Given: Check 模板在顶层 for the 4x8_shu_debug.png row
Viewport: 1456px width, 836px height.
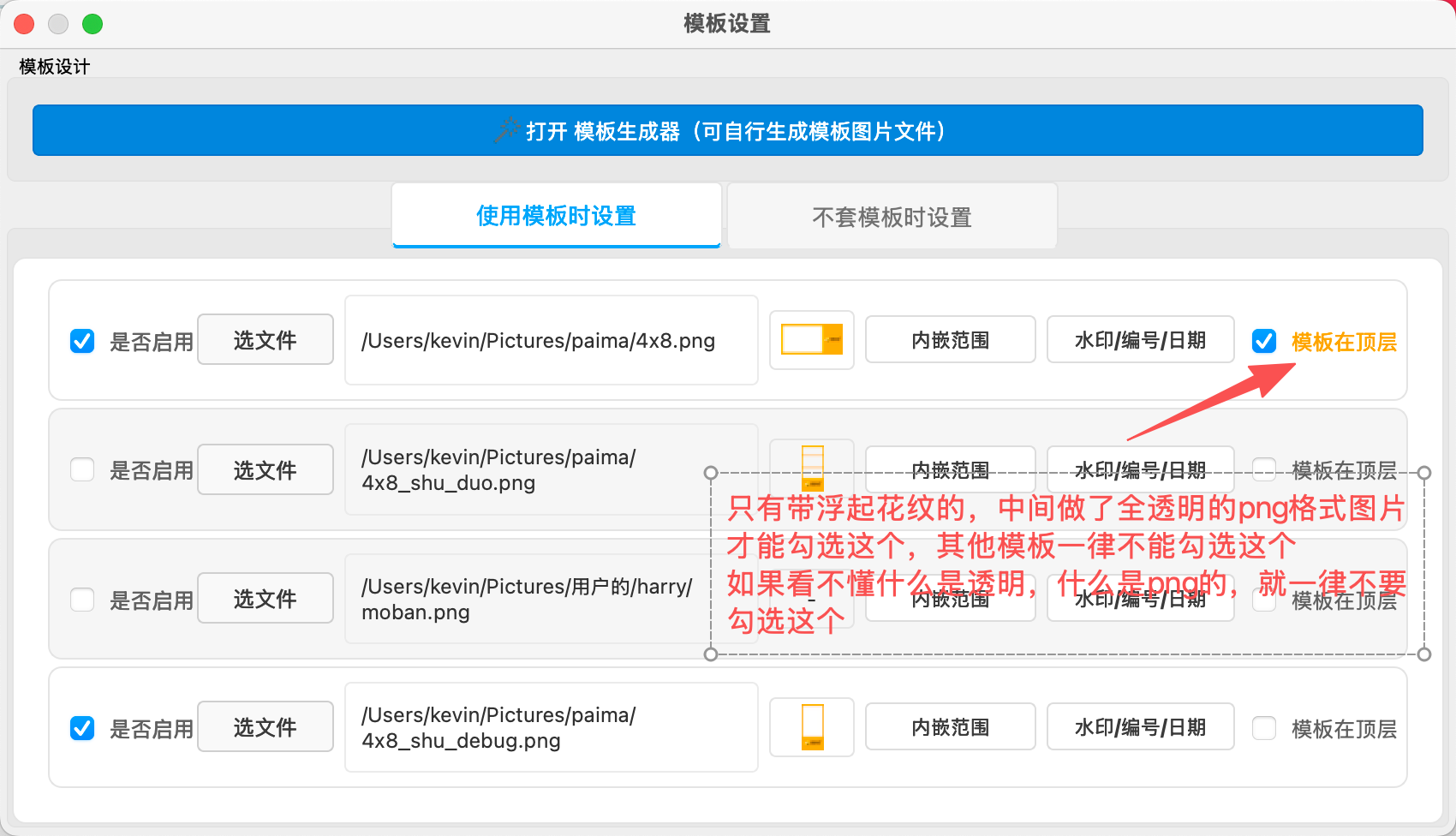Looking at the screenshot, I should pos(1264,728).
